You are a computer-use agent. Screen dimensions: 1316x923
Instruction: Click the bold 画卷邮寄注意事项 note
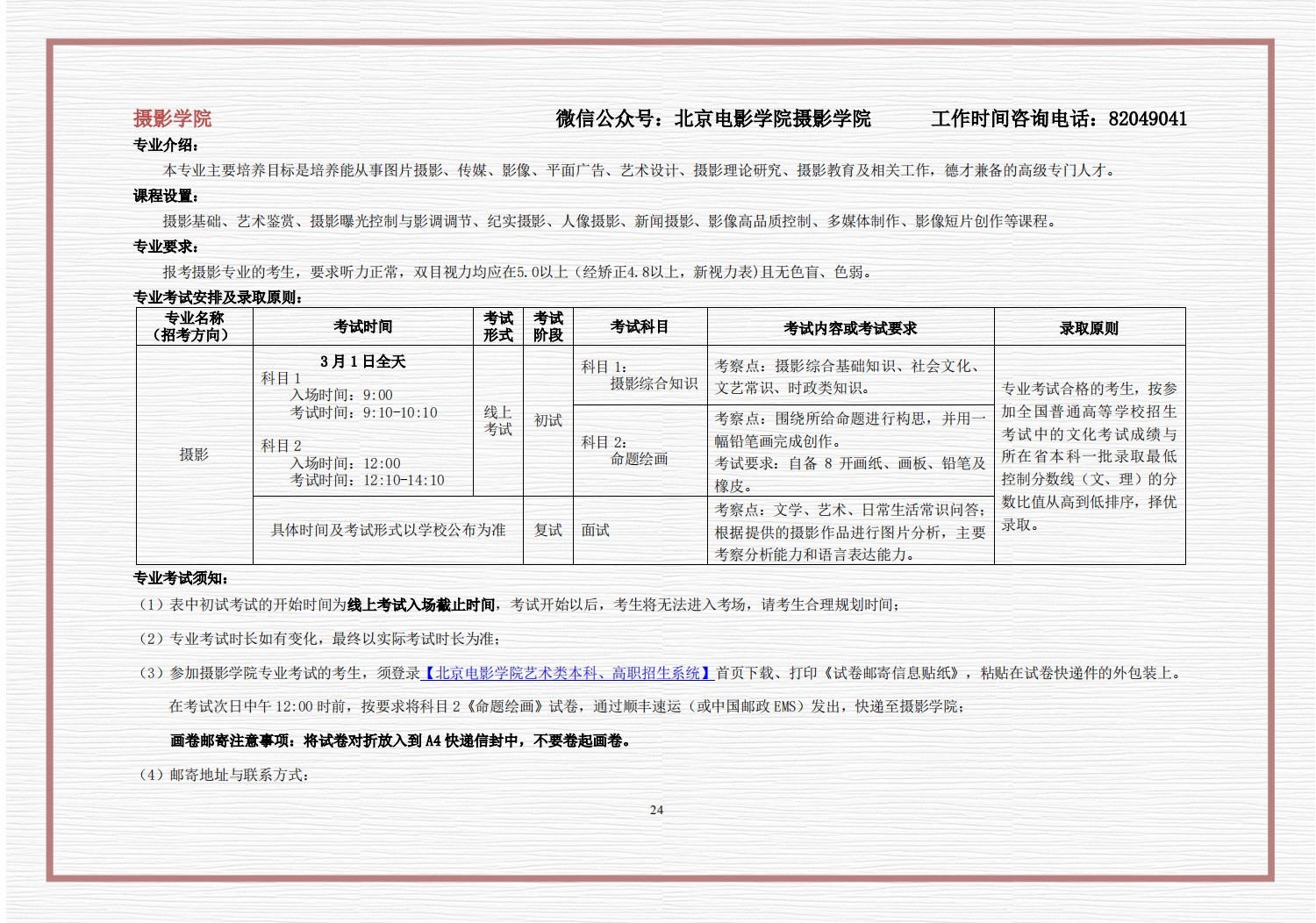click(x=400, y=741)
